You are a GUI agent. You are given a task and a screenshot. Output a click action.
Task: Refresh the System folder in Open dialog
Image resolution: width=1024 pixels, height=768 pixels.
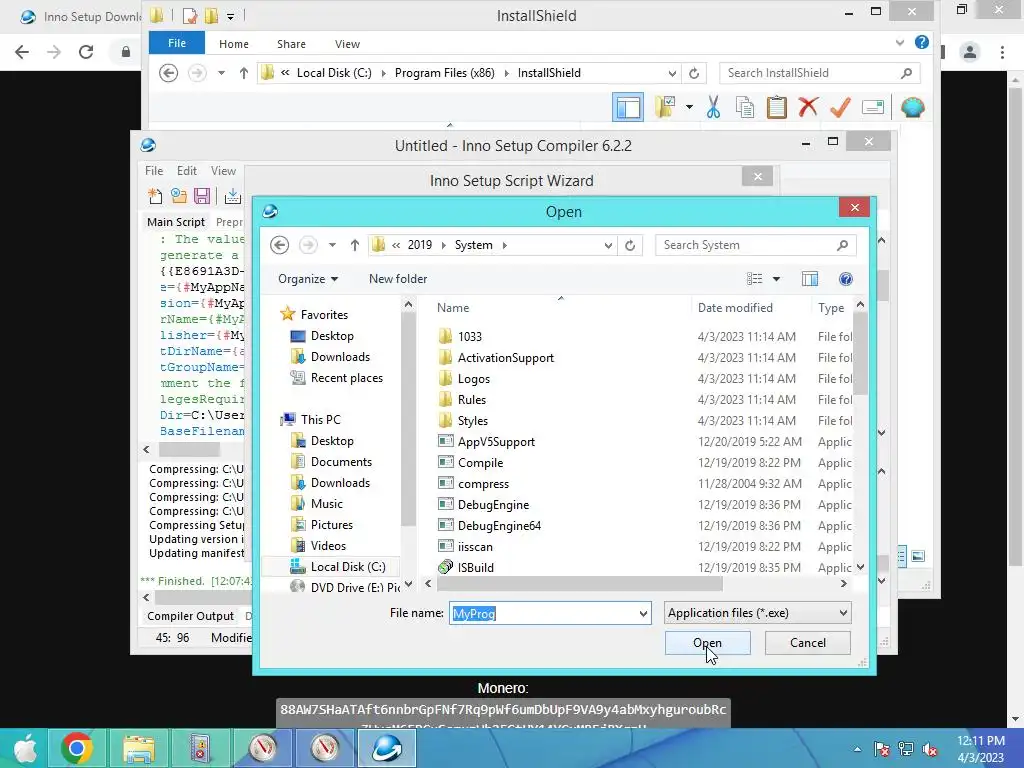[x=630, y=245]
